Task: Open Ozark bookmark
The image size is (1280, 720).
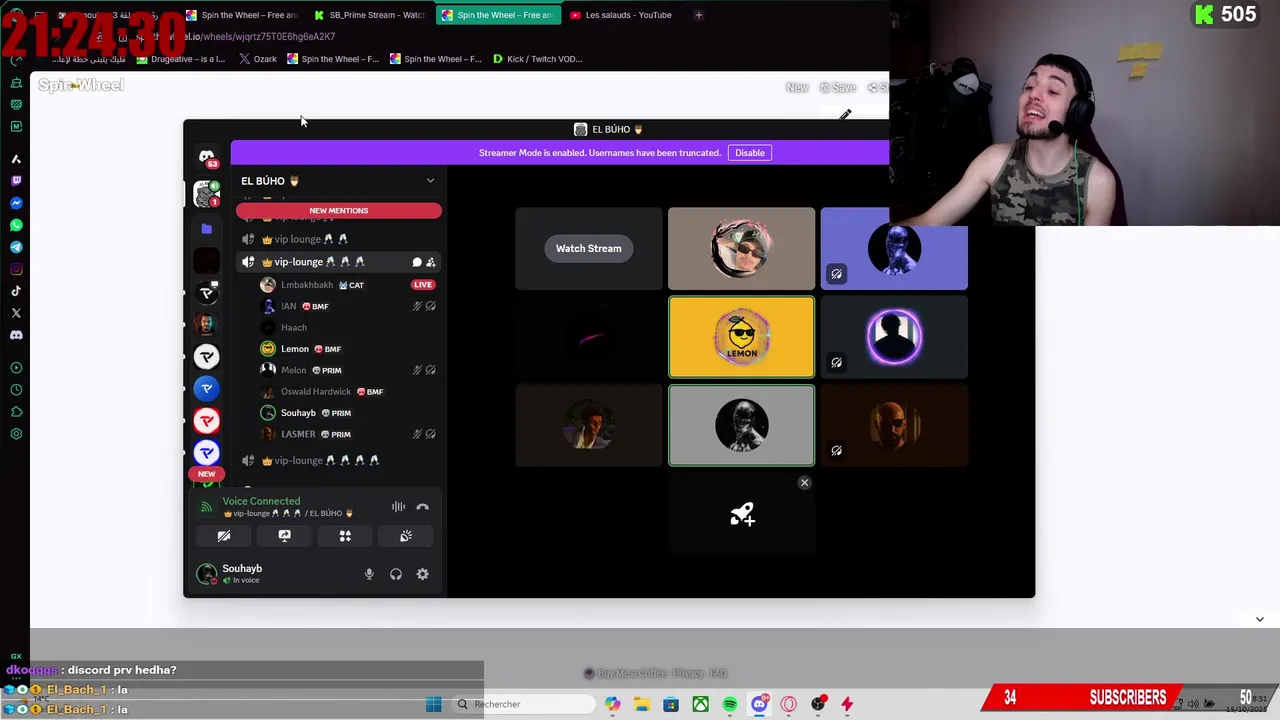Action: (258, 59)
